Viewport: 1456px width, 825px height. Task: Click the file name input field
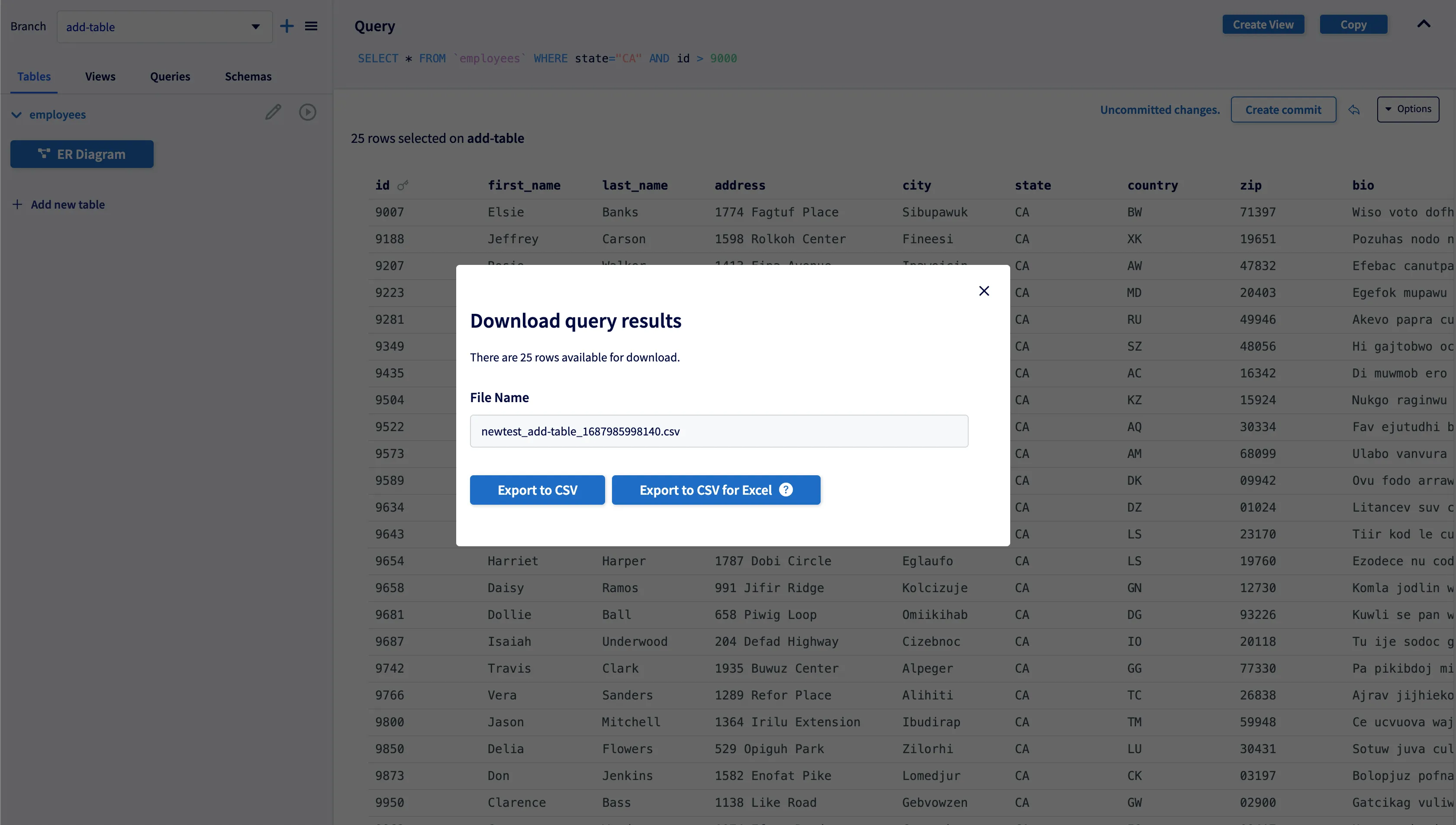718,431
